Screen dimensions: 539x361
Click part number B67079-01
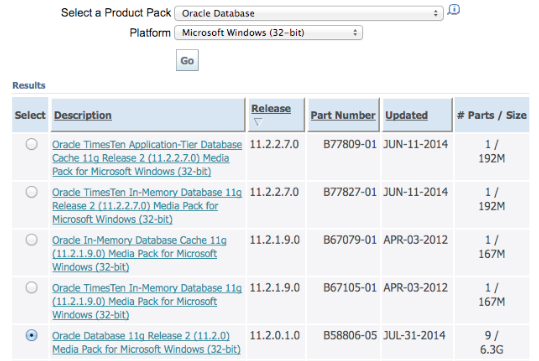click(350, 240)
